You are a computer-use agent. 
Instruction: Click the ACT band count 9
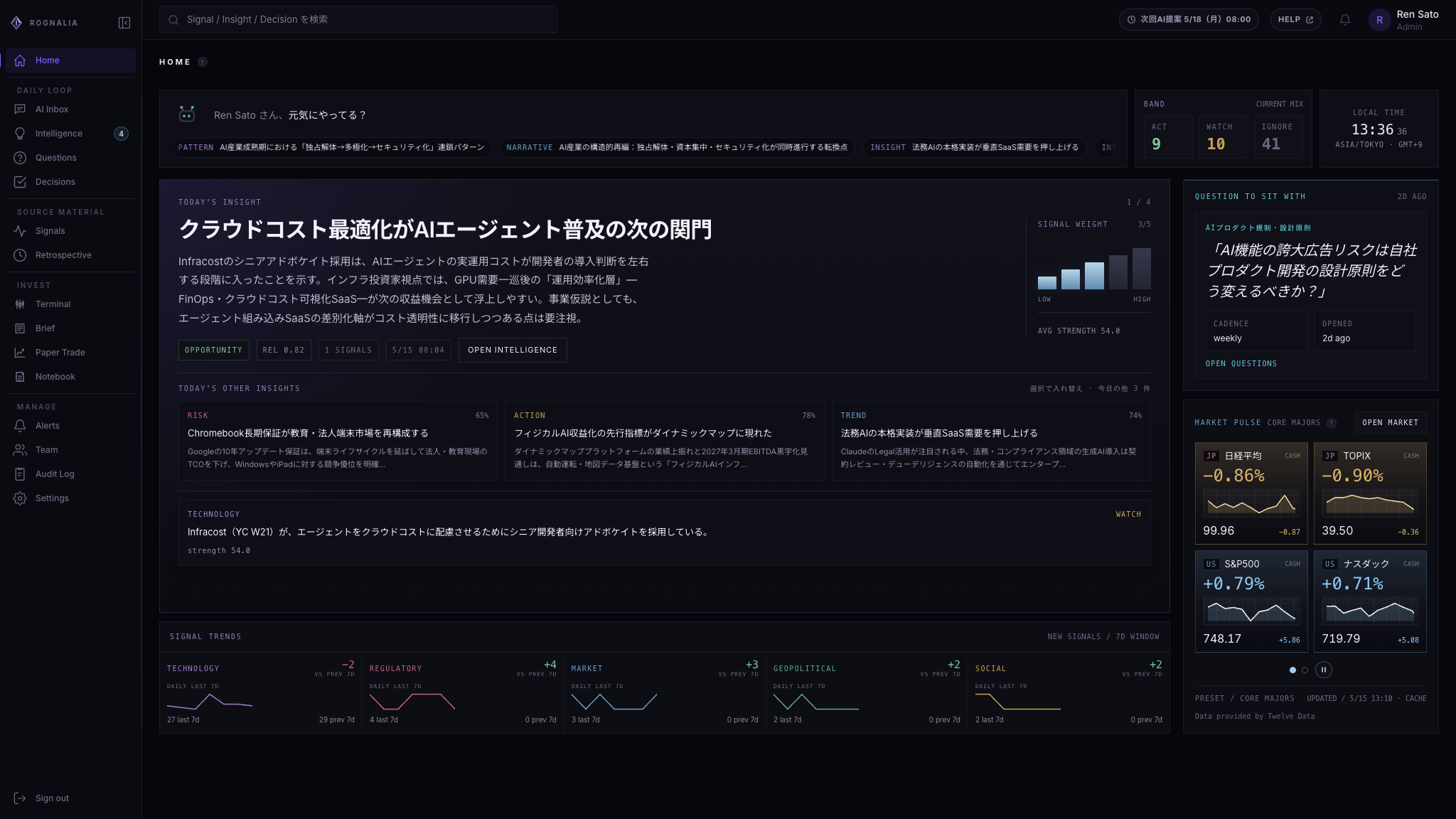1168,137
